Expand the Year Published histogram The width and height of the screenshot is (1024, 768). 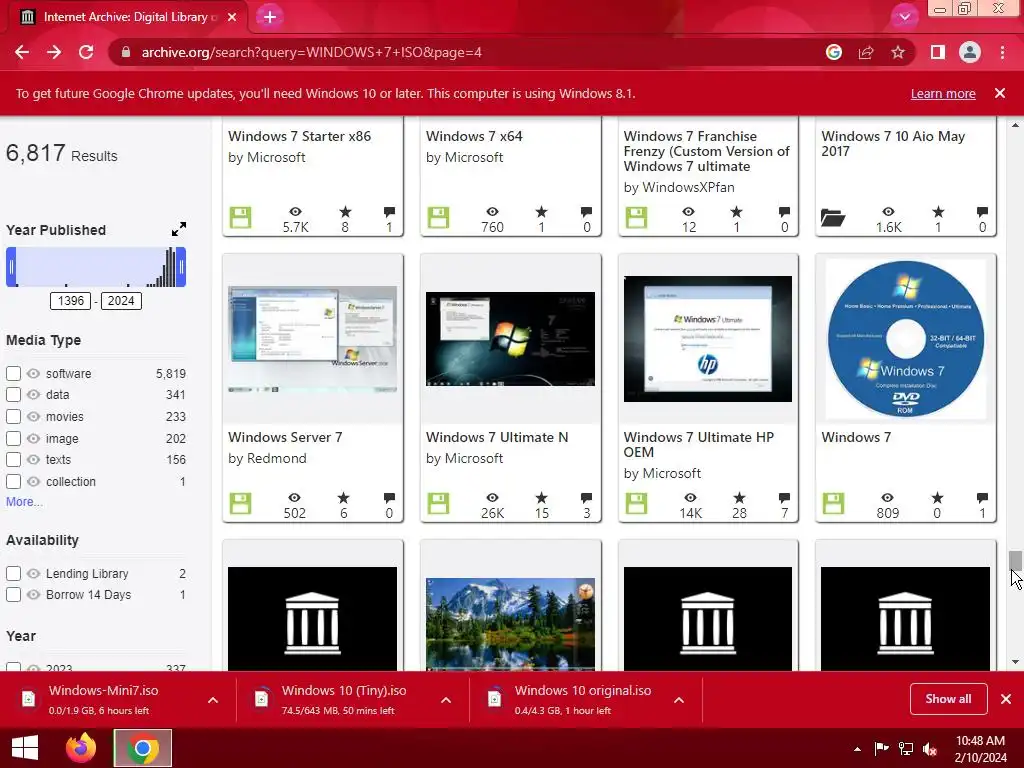pos(179,229)
